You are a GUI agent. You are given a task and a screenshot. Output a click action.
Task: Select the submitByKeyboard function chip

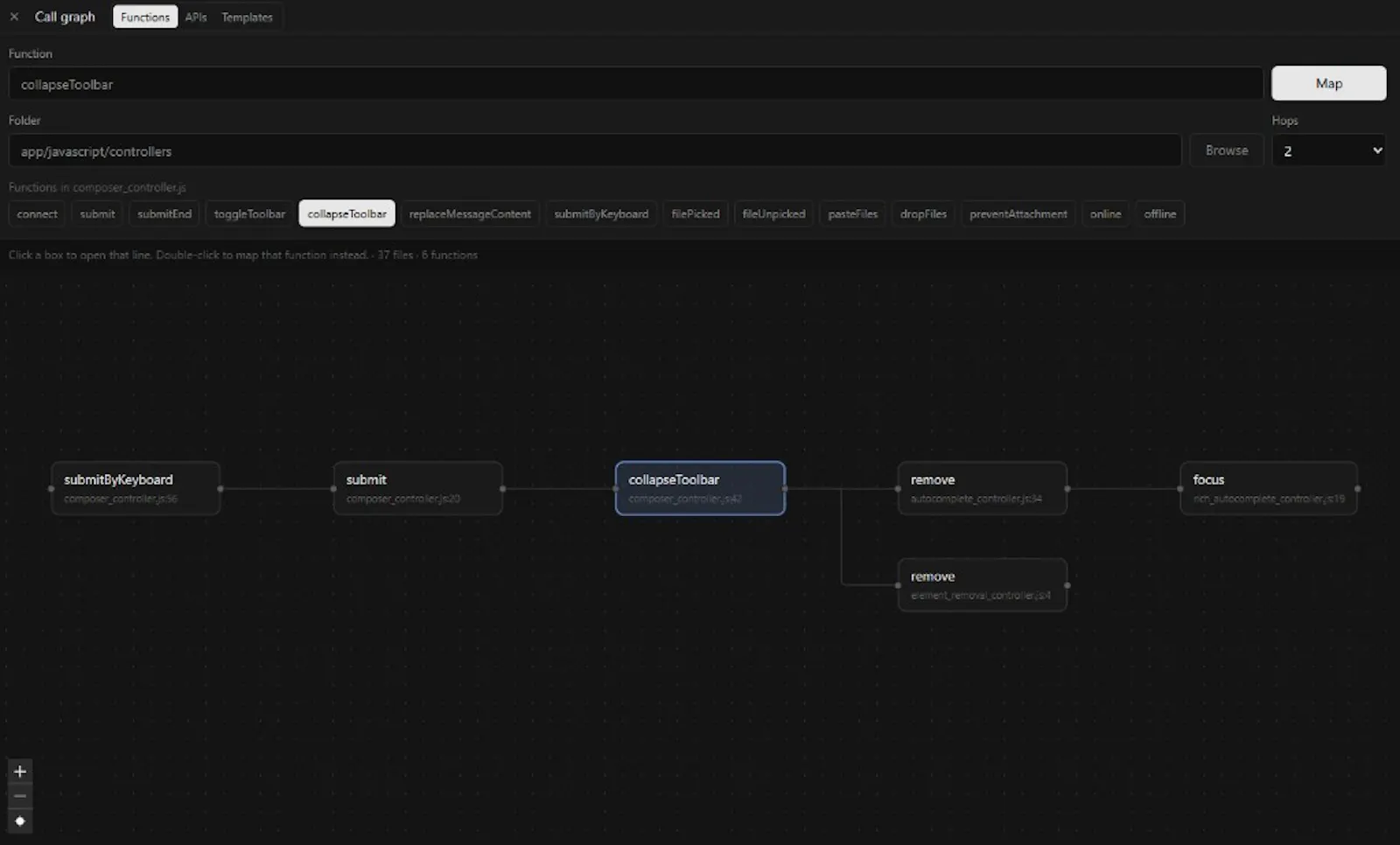click(x=601, y=213)
